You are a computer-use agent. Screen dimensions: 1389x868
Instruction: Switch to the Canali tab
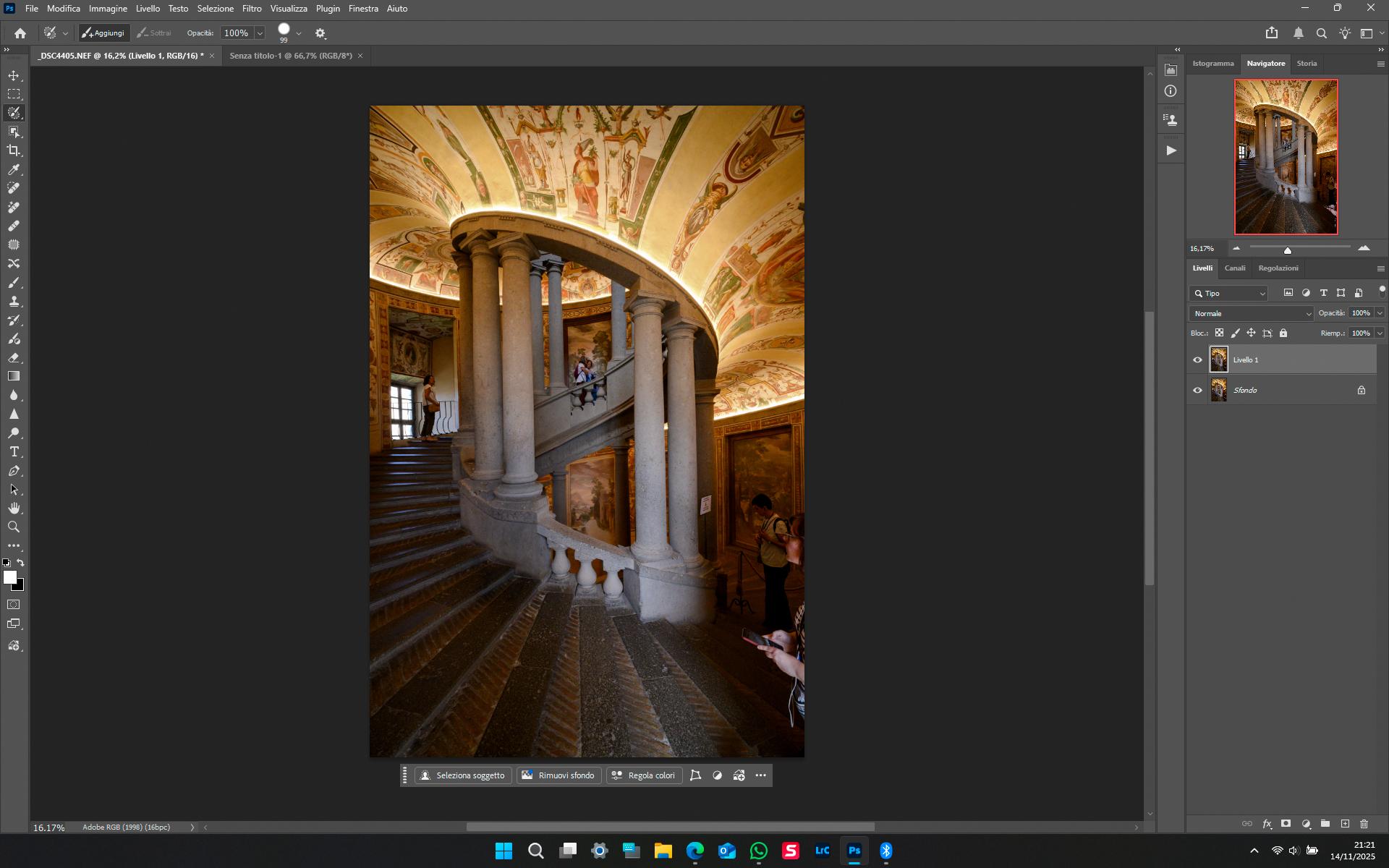[1235, 268]
